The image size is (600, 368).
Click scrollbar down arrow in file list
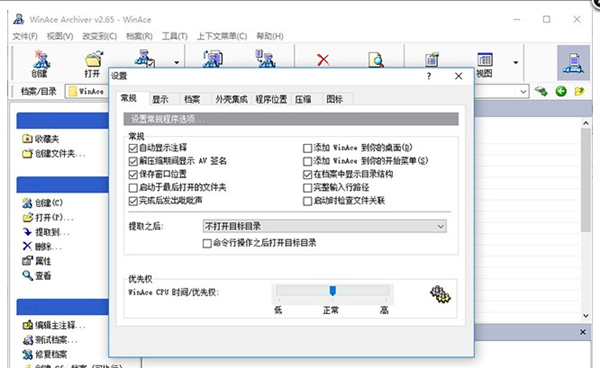click(x=585, y=316)
